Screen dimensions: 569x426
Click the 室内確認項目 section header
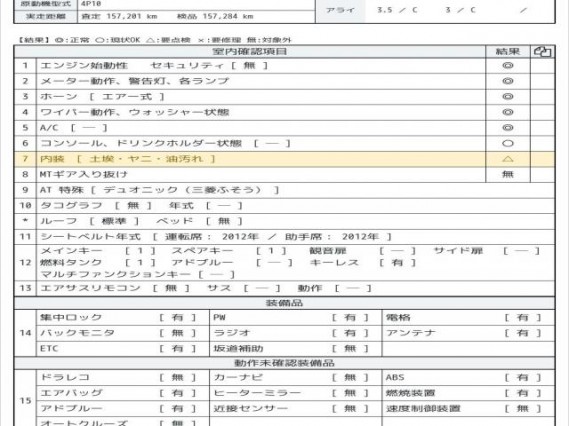point(250,52)
